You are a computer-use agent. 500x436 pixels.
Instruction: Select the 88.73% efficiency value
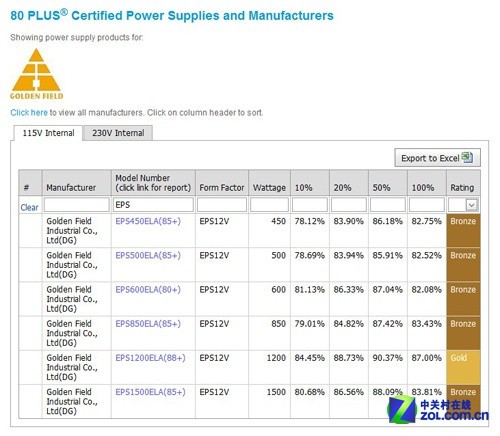point(349,358)
